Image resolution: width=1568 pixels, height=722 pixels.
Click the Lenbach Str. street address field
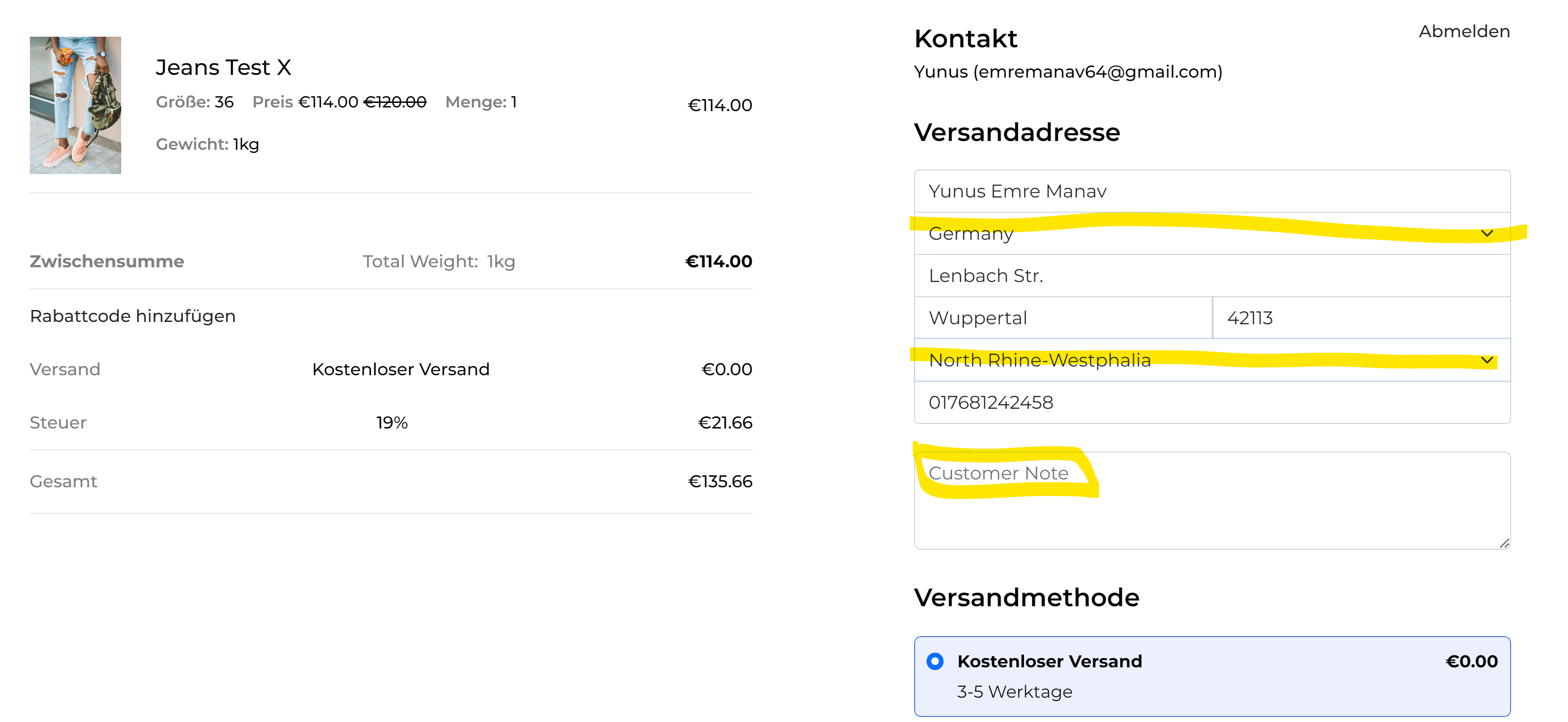(x=1211, y=276)
